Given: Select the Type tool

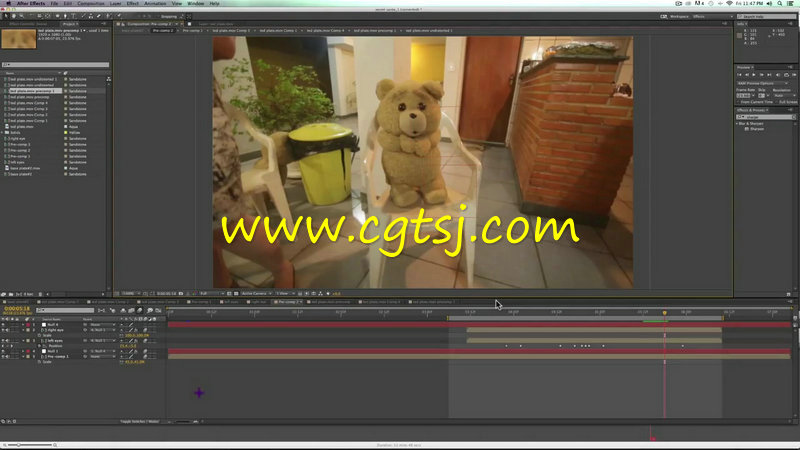Looking at the screenshot, I should 73,16.
